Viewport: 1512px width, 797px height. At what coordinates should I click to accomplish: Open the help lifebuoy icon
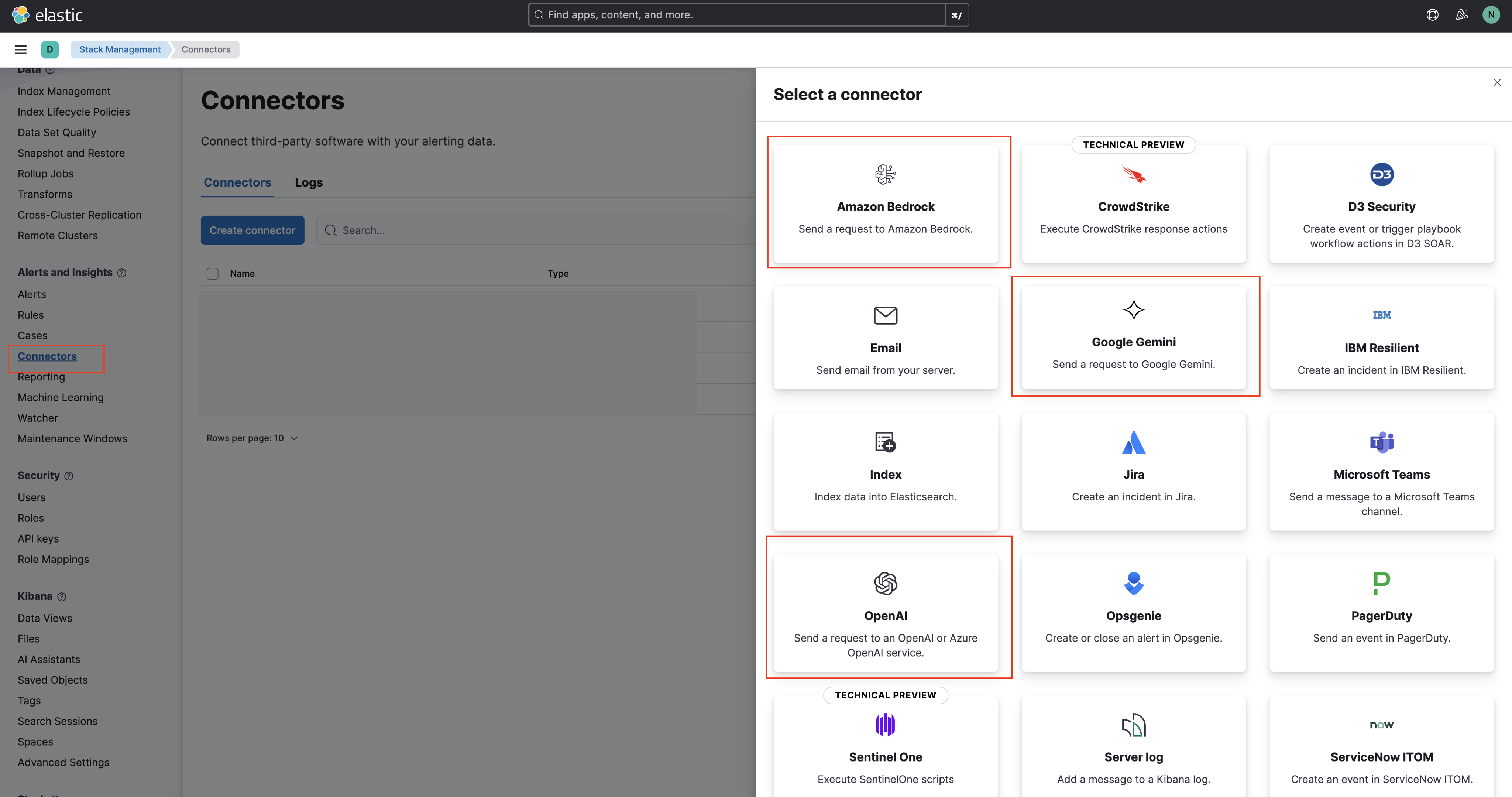(1433, 15)
